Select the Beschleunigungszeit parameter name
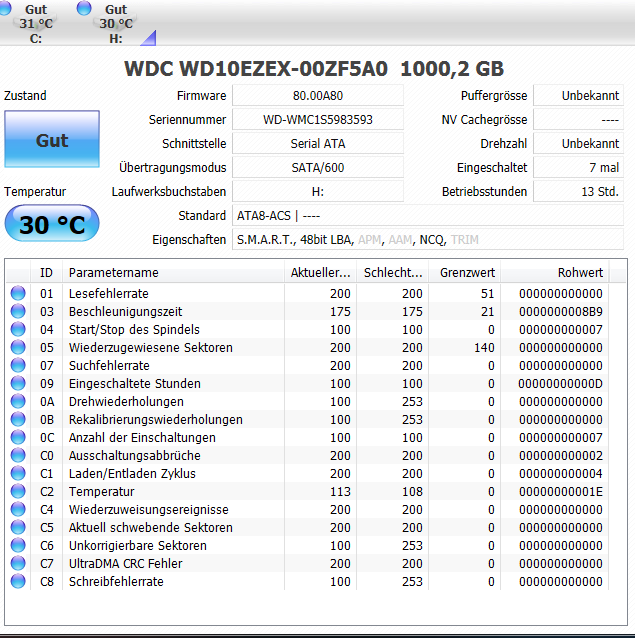 click(125, 312)
